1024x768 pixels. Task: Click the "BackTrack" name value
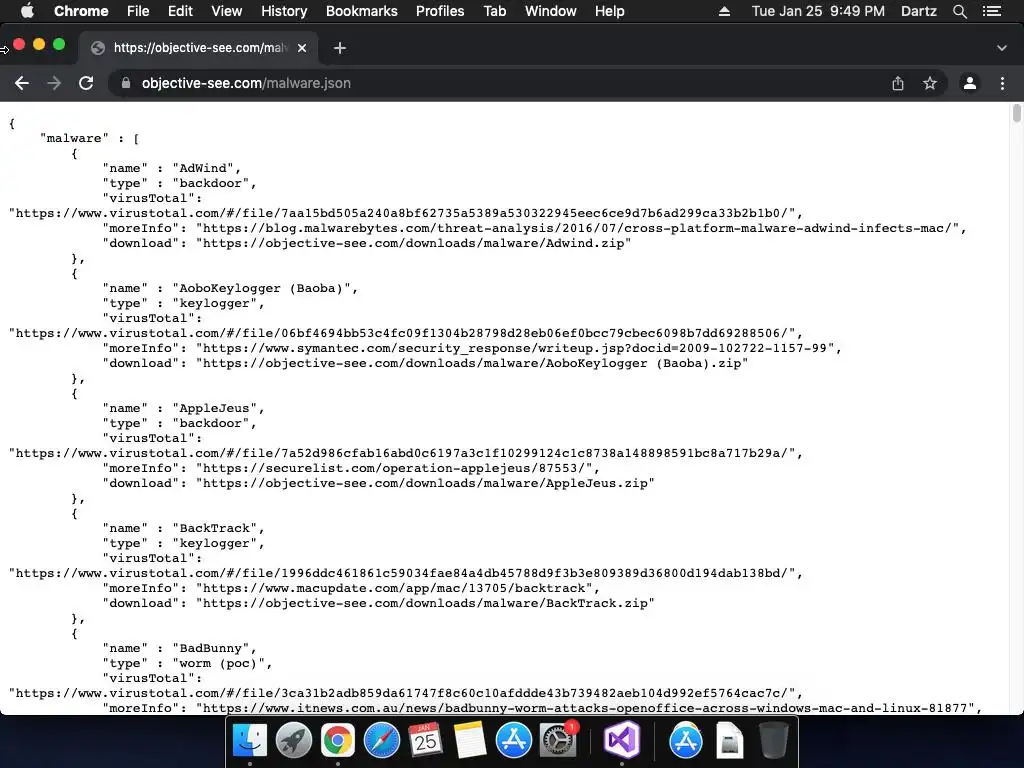click(215, 529)
